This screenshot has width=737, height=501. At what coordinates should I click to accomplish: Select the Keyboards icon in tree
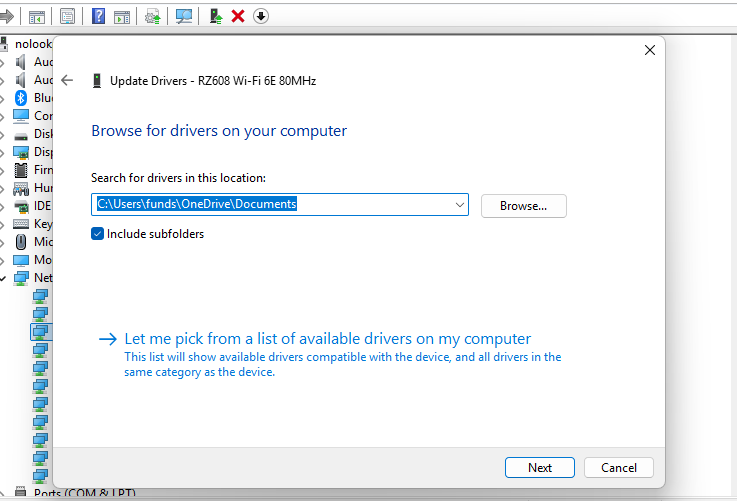[x=21, y=224]
